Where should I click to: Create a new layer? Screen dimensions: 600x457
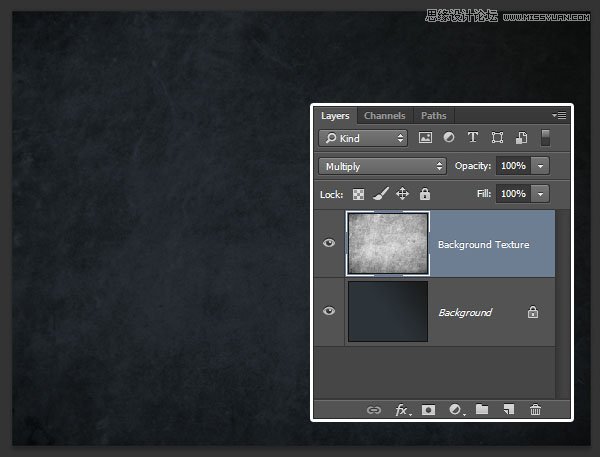[x=509, y=409]
